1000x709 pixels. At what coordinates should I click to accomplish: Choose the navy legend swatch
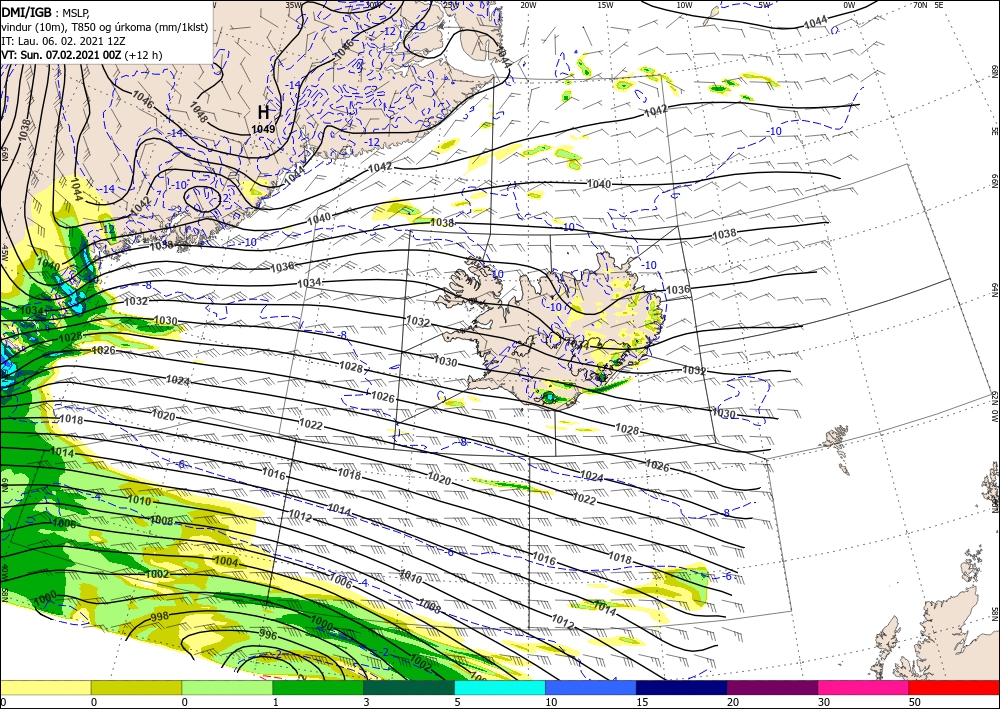coord(682,687)
